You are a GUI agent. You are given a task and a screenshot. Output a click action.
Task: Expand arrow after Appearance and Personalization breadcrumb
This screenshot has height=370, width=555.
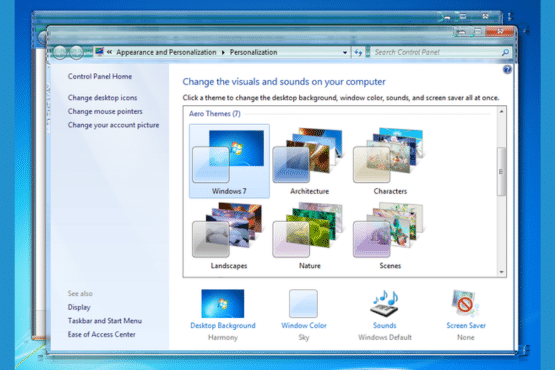(x=223, y=52)
